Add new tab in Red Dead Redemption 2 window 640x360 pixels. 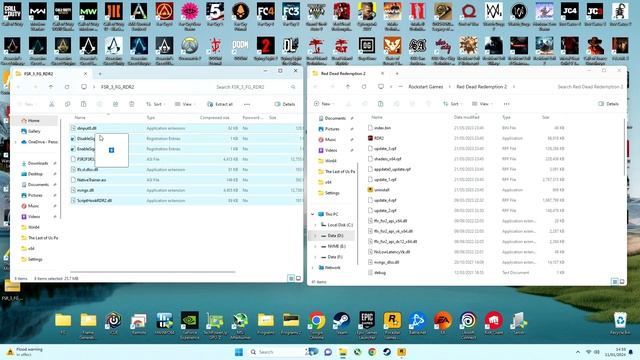pos(397,73)
